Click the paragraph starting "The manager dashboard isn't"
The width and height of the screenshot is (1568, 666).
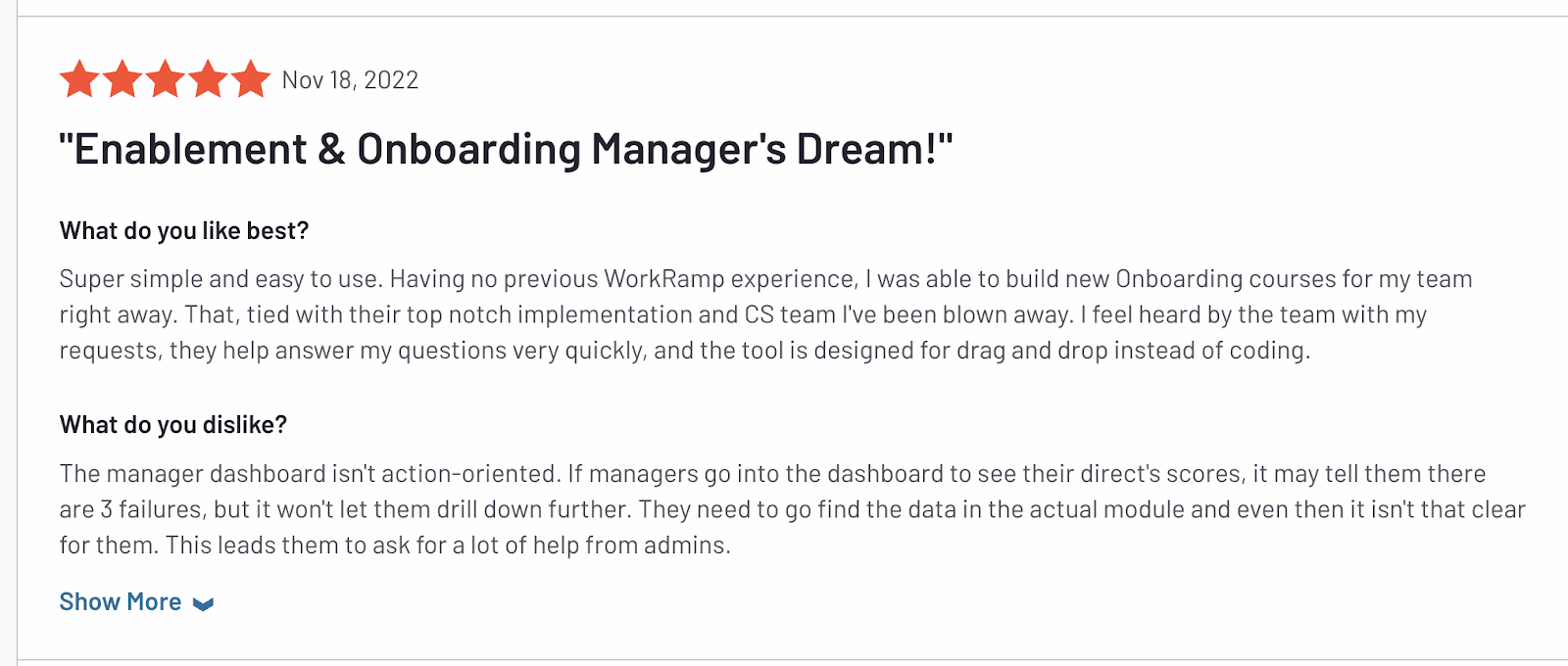792,509
